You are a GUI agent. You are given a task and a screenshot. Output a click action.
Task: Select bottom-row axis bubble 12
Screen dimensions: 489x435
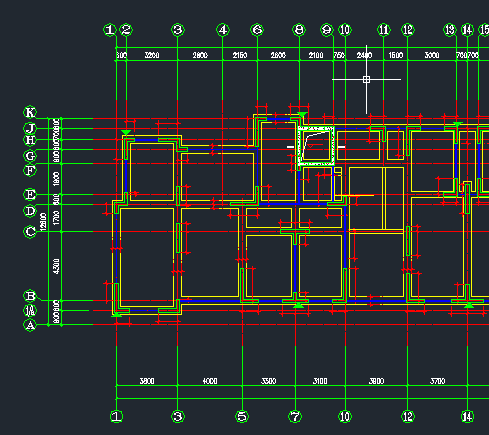pyautogui.click(x=408, y=416)
